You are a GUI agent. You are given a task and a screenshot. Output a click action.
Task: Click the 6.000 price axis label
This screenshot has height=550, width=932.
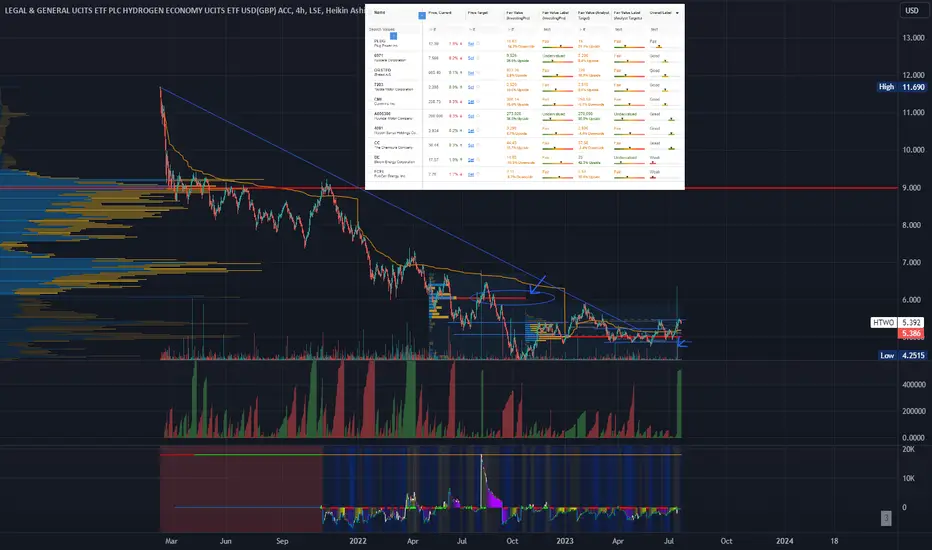click(912, 300)
